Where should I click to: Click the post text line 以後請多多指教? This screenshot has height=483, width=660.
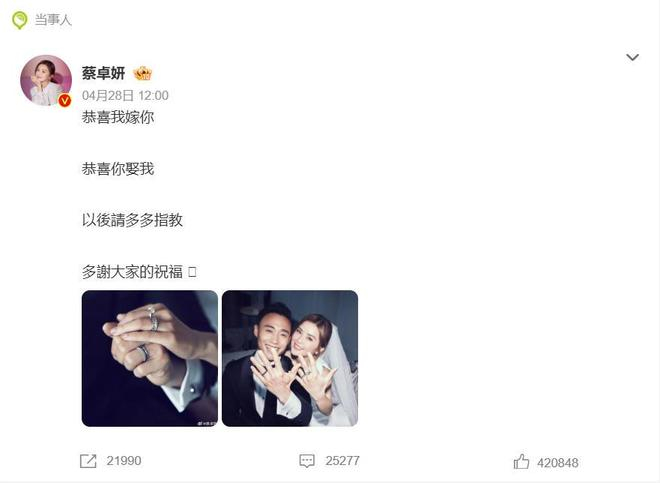(132, 220)
